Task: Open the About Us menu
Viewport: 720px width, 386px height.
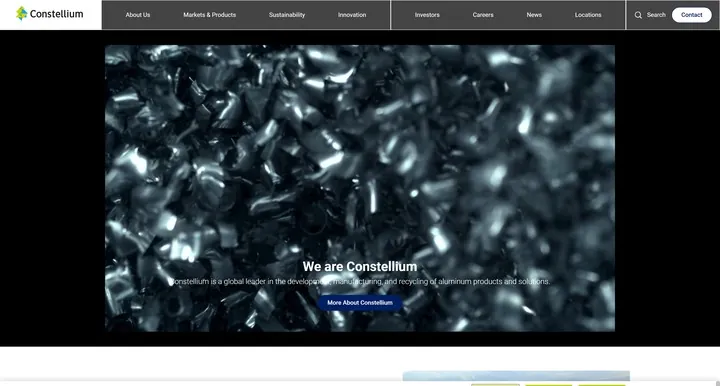Action: 138,15
